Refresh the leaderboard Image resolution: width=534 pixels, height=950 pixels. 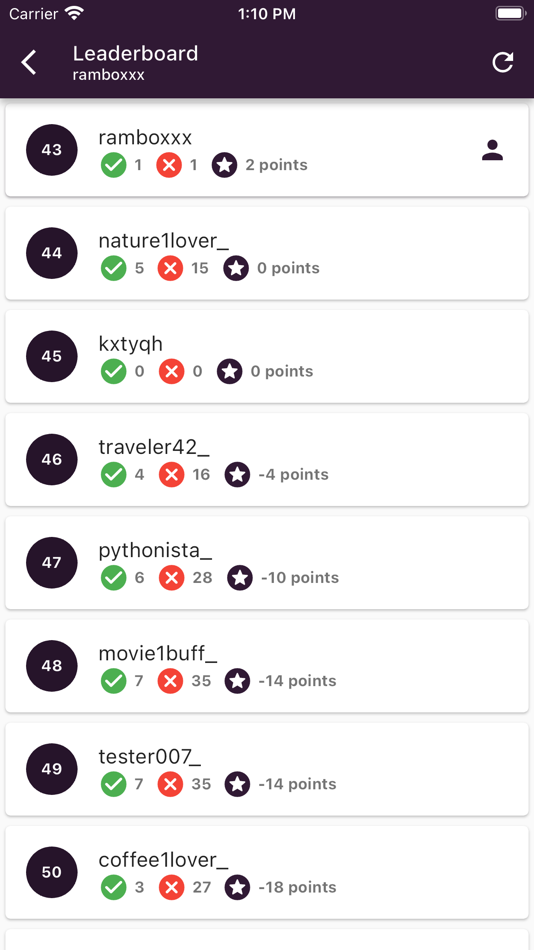(502, 62)
